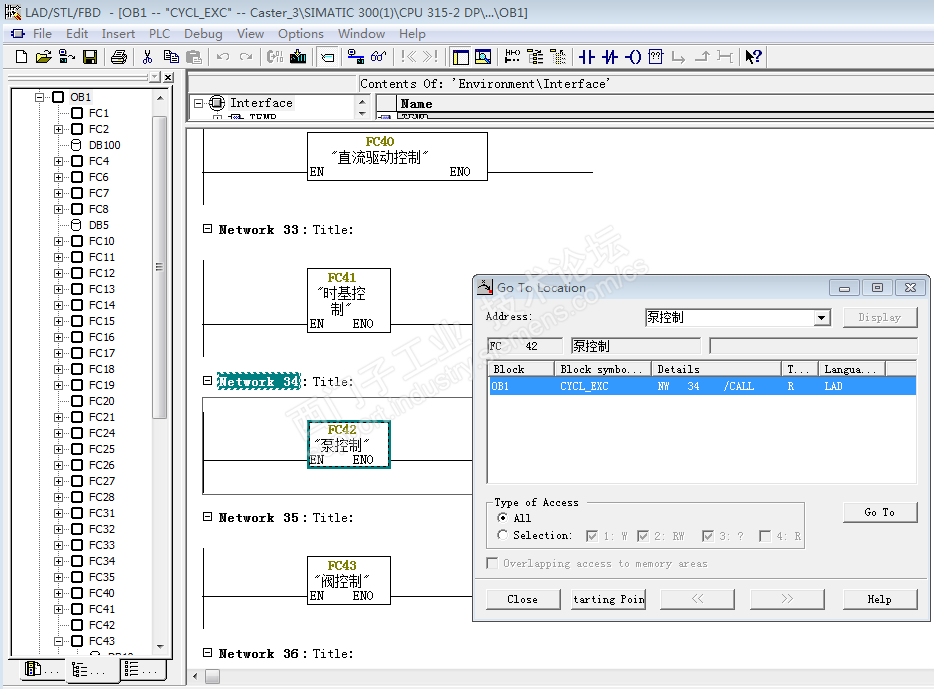Click the Save floppy disk icon

pos(90,57)
